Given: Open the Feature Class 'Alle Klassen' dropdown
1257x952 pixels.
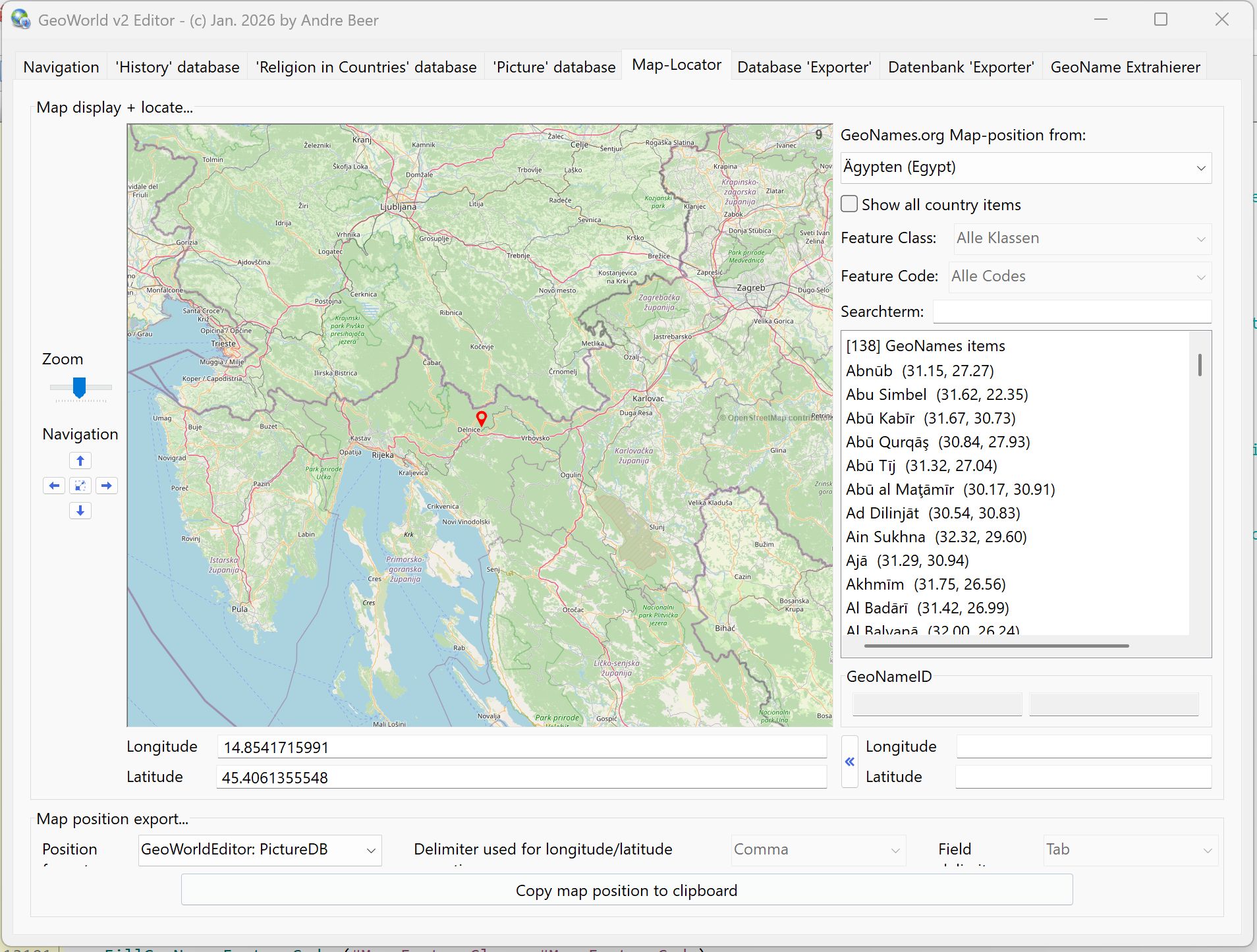Looking at the screenshot, I should click(1082, 238).
